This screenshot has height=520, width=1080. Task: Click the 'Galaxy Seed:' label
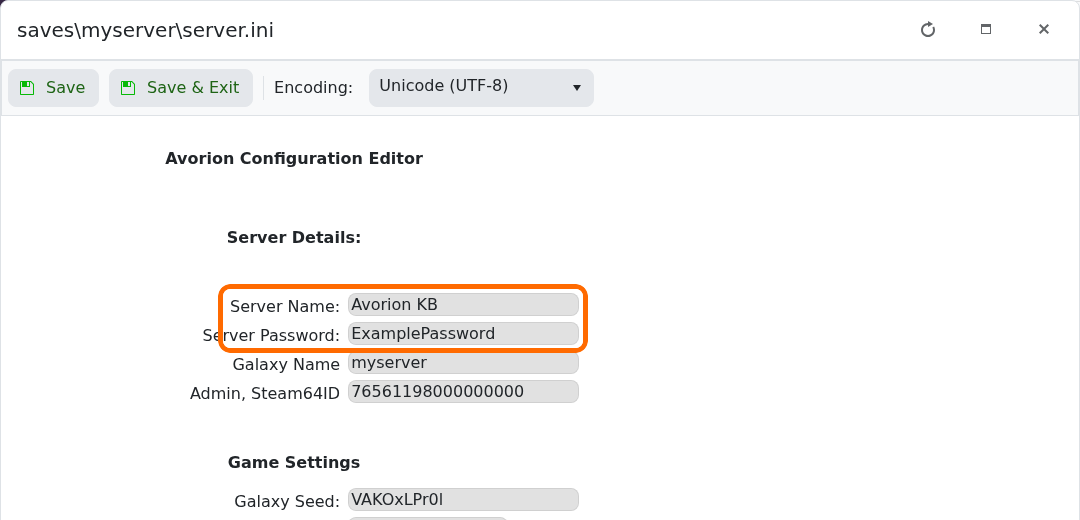pos(287,501)
